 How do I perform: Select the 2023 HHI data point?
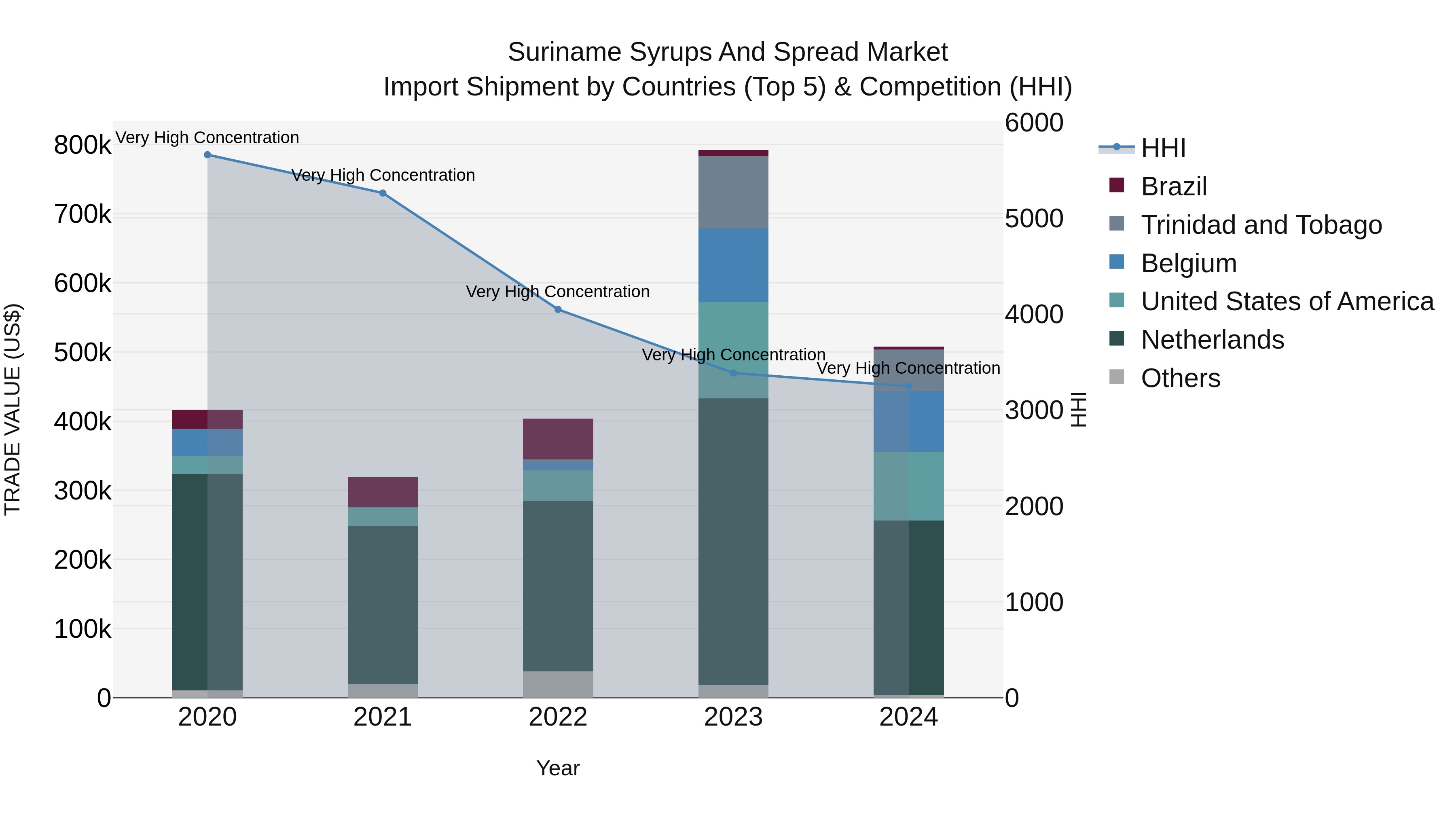(x=734, y=373)
